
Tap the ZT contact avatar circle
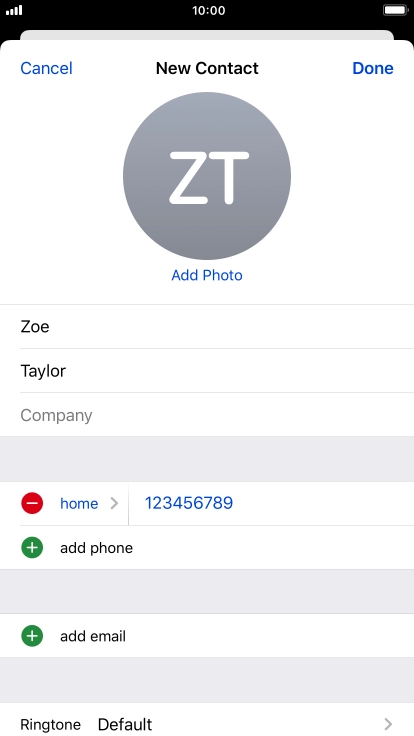207,176
